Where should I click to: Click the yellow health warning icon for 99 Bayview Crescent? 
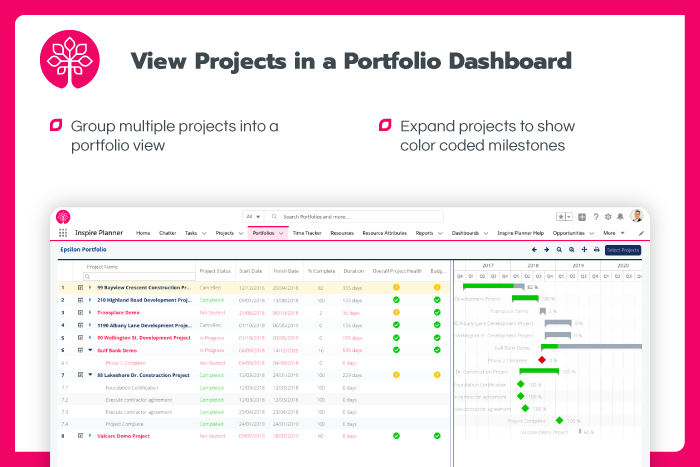396,288
